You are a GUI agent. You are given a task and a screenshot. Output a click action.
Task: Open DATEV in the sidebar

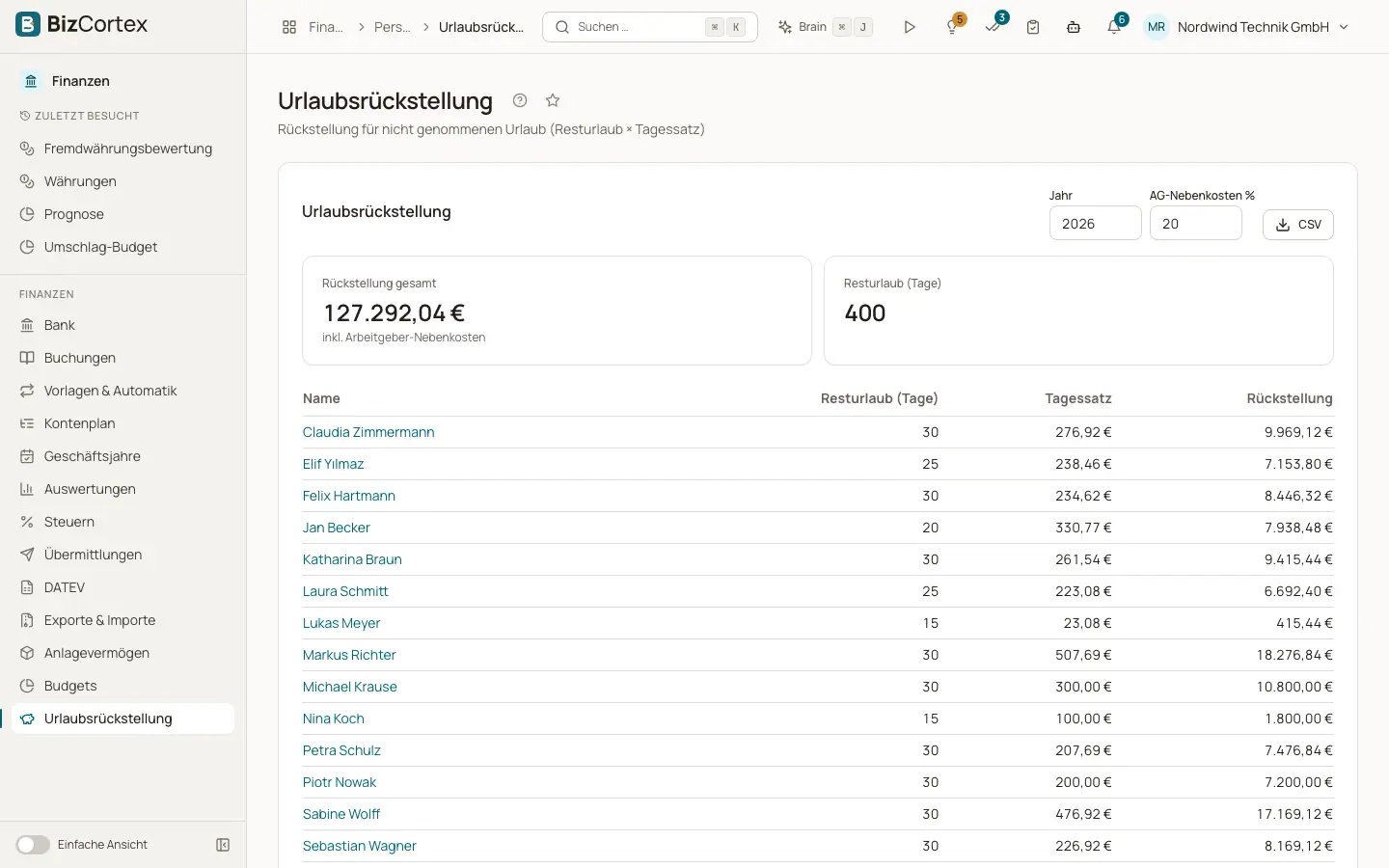123,587
